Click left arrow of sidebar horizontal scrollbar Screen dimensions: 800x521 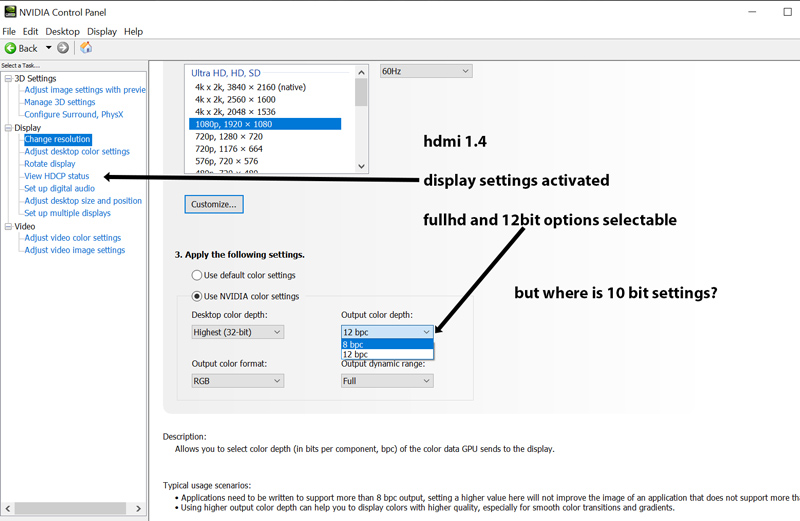[8, 508]
